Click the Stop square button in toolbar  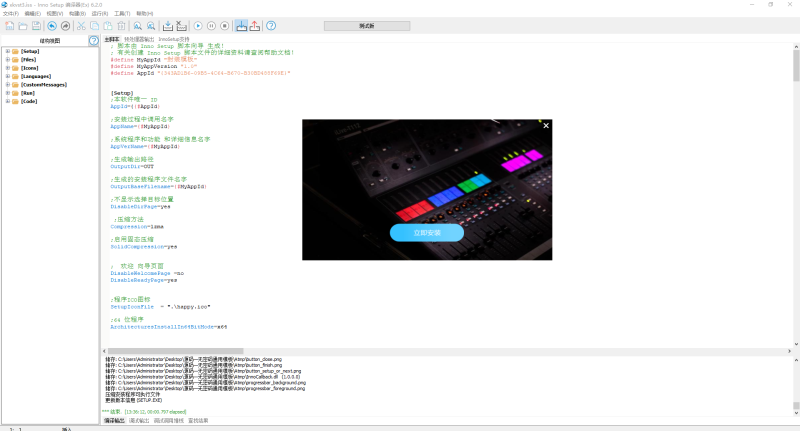pos(224,26)
